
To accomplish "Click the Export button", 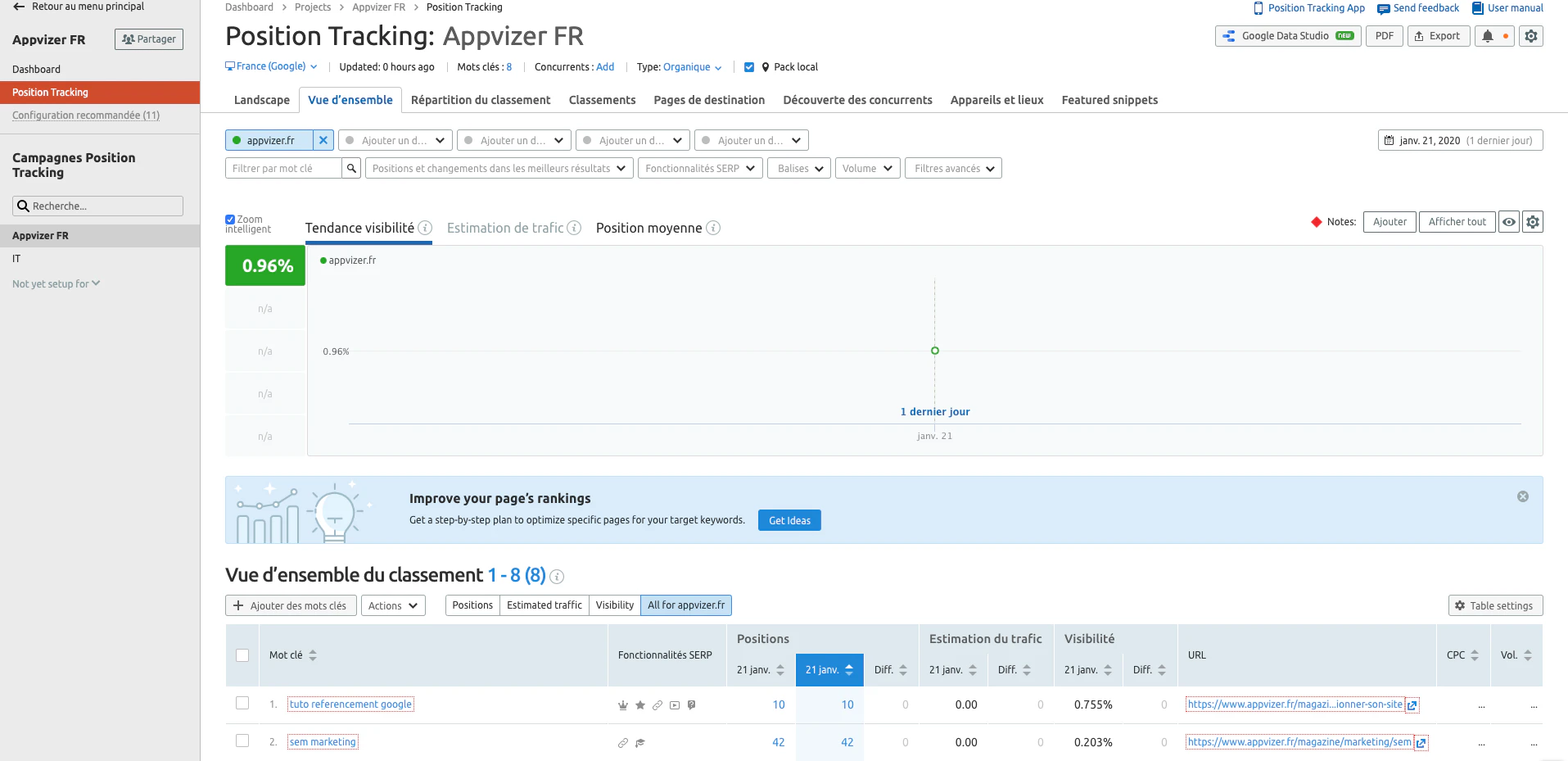I will tap(1438, 36).
